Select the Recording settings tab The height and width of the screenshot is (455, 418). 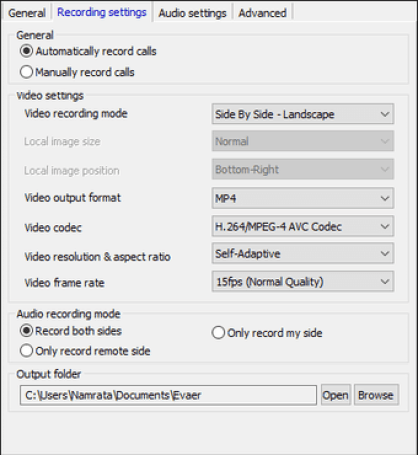point(102,12)
